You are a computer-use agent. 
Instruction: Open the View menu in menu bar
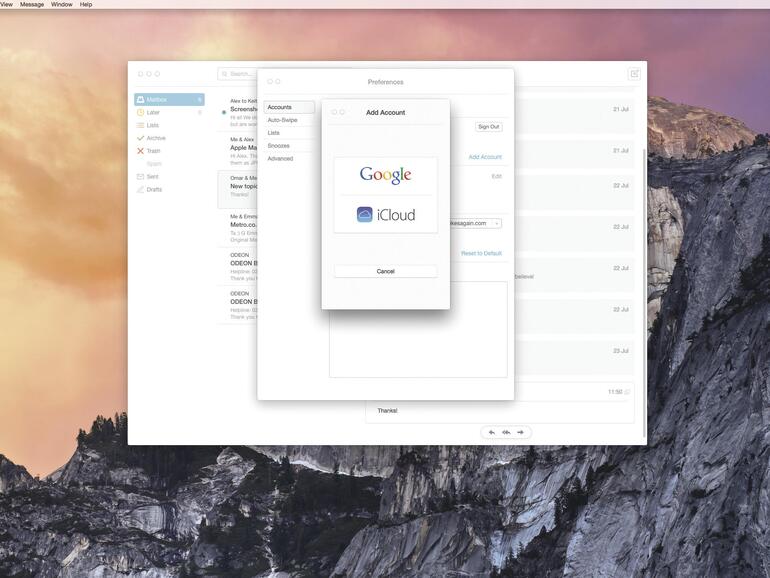point(6,4)
